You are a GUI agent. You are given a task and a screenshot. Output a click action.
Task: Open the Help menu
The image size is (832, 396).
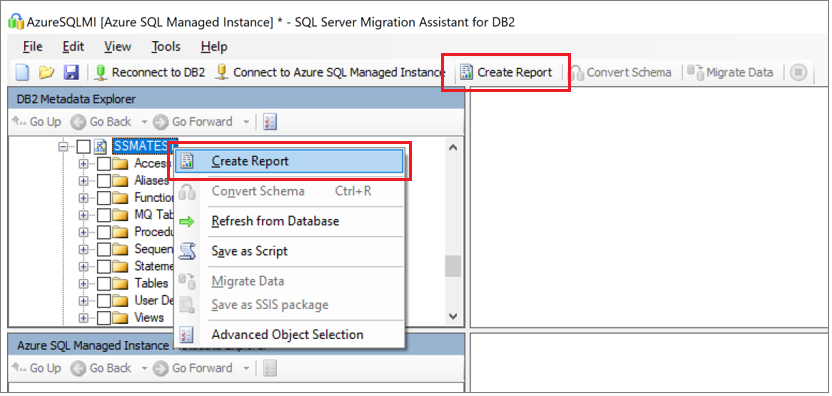coord(214,47)
